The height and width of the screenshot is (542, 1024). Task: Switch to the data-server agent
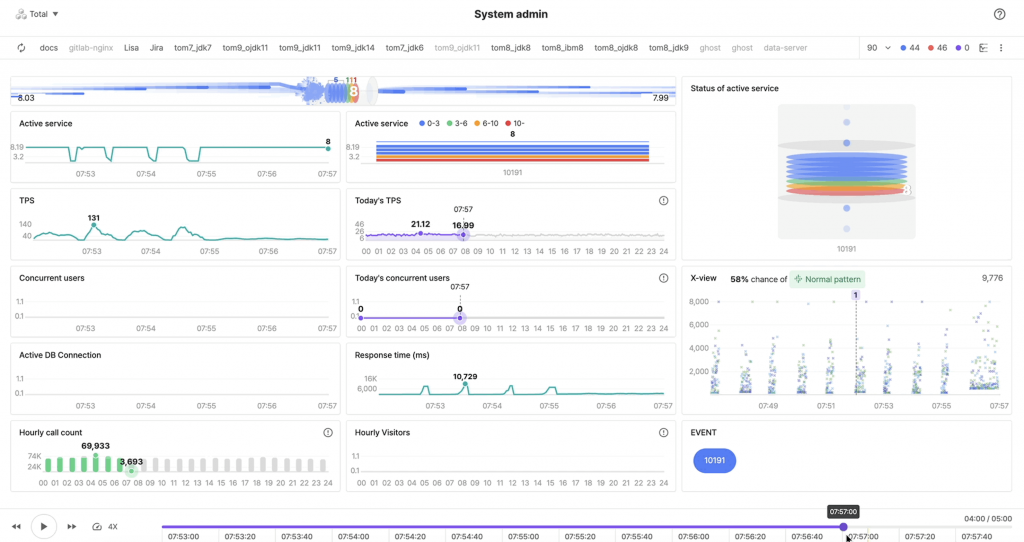tap(785, 48)
